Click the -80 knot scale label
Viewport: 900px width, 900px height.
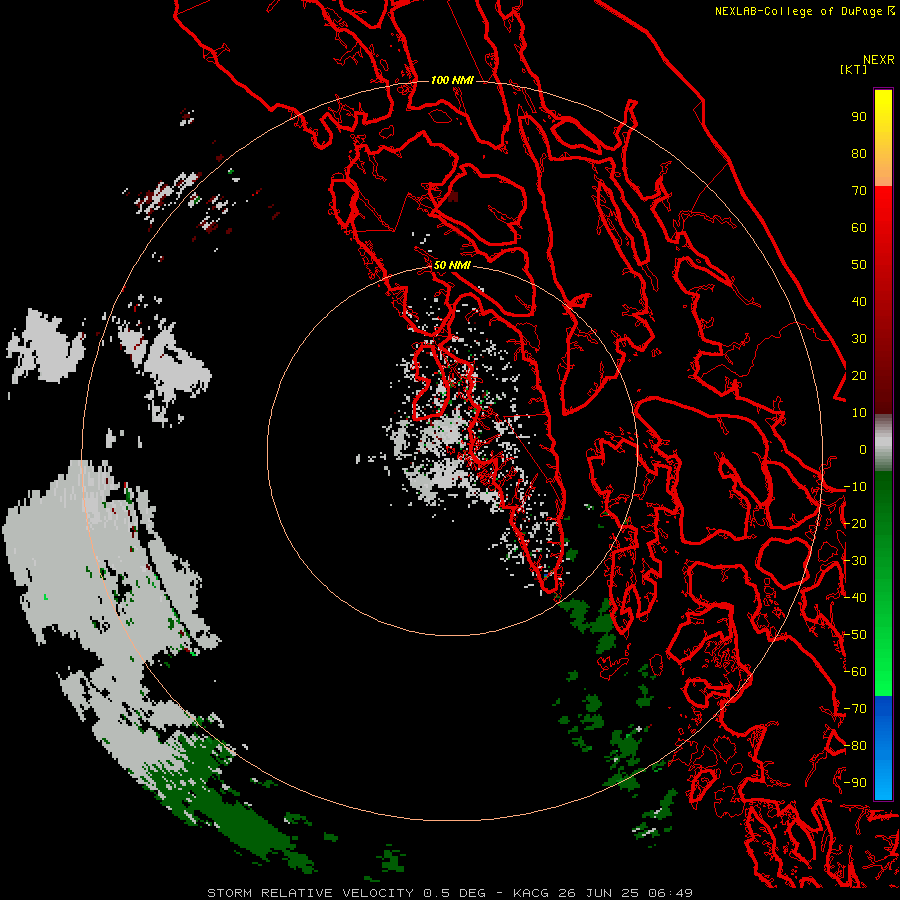[855, 746]
